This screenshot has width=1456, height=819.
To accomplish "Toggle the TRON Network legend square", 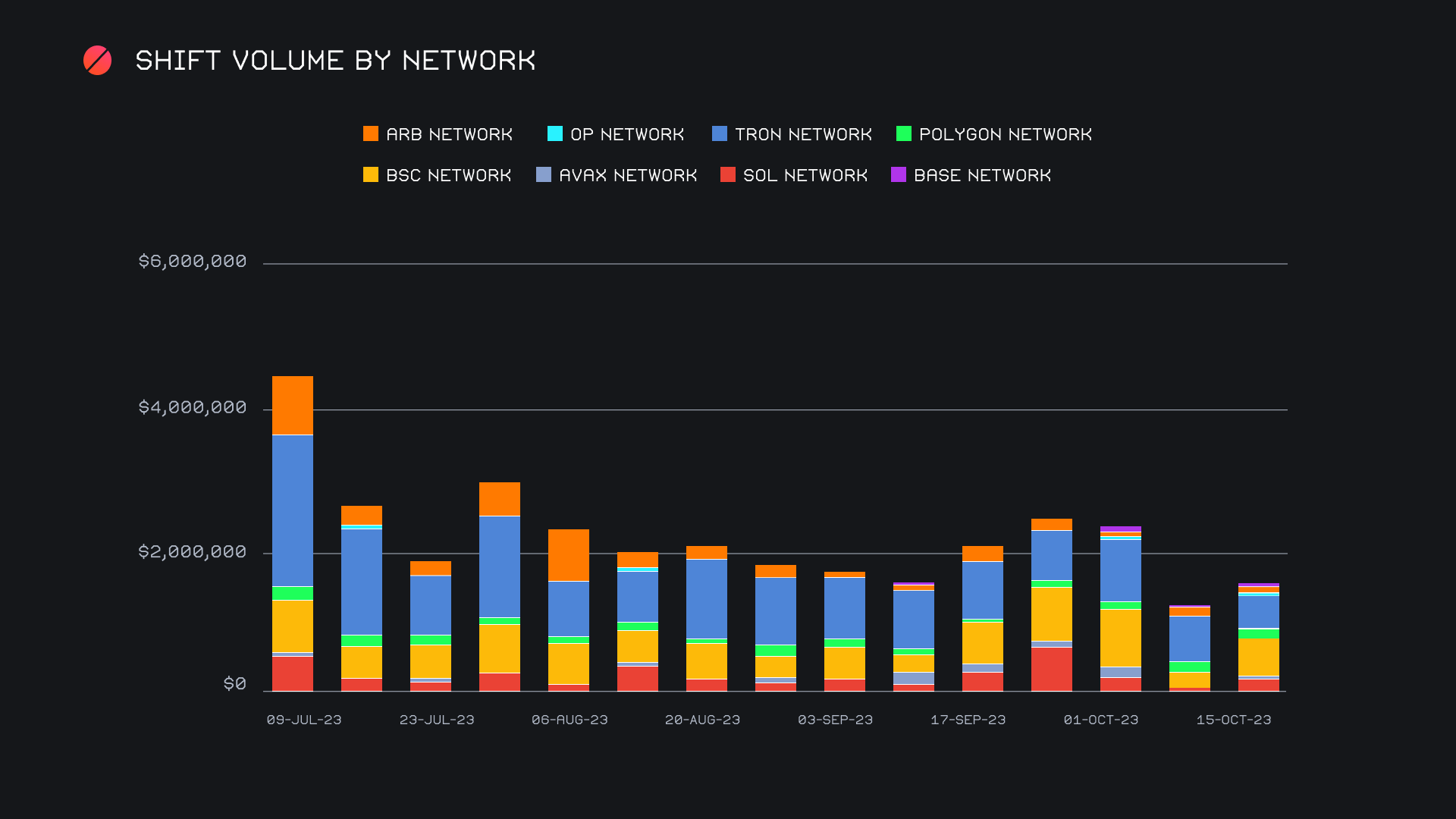I will click(x=719, y=134).
